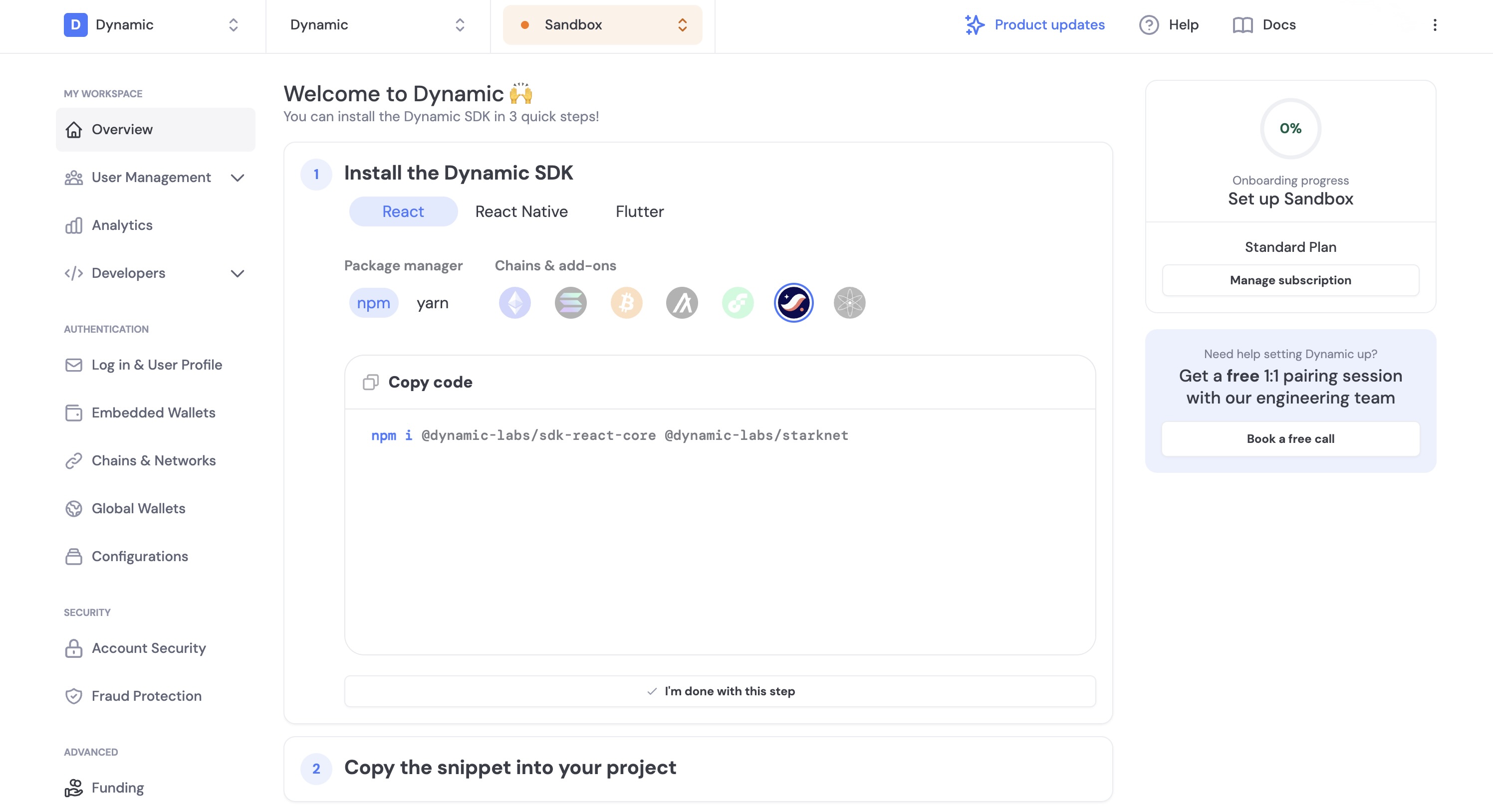Switch to the React Native tab
Viewport: 1493px width, 812px height.
pyautogui.click(x=521, y=211)
